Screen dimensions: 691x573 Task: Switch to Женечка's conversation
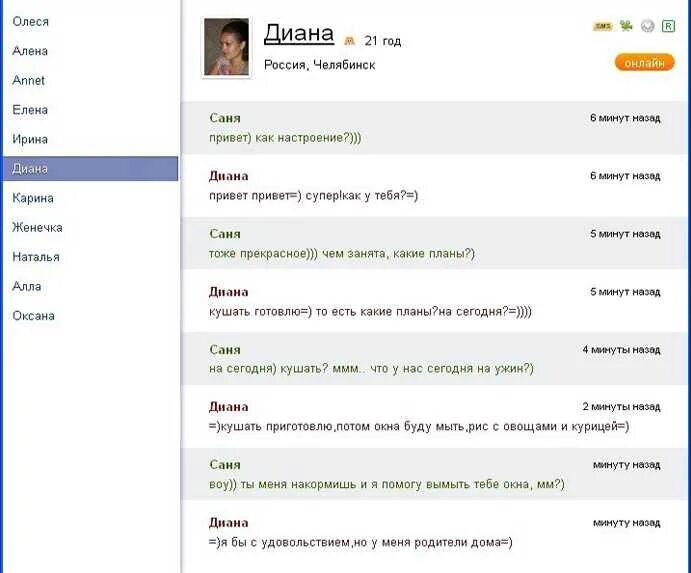click(37, 227)
